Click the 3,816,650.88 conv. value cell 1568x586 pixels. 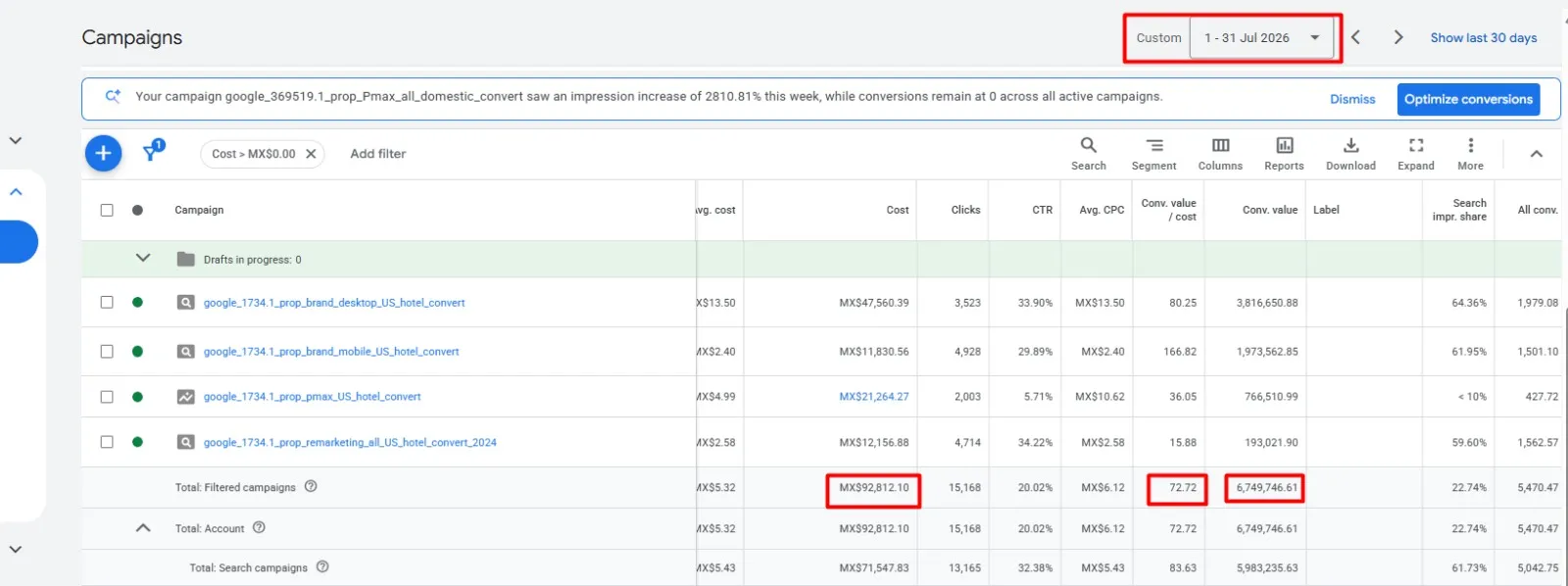click(x=1266, y=303)
